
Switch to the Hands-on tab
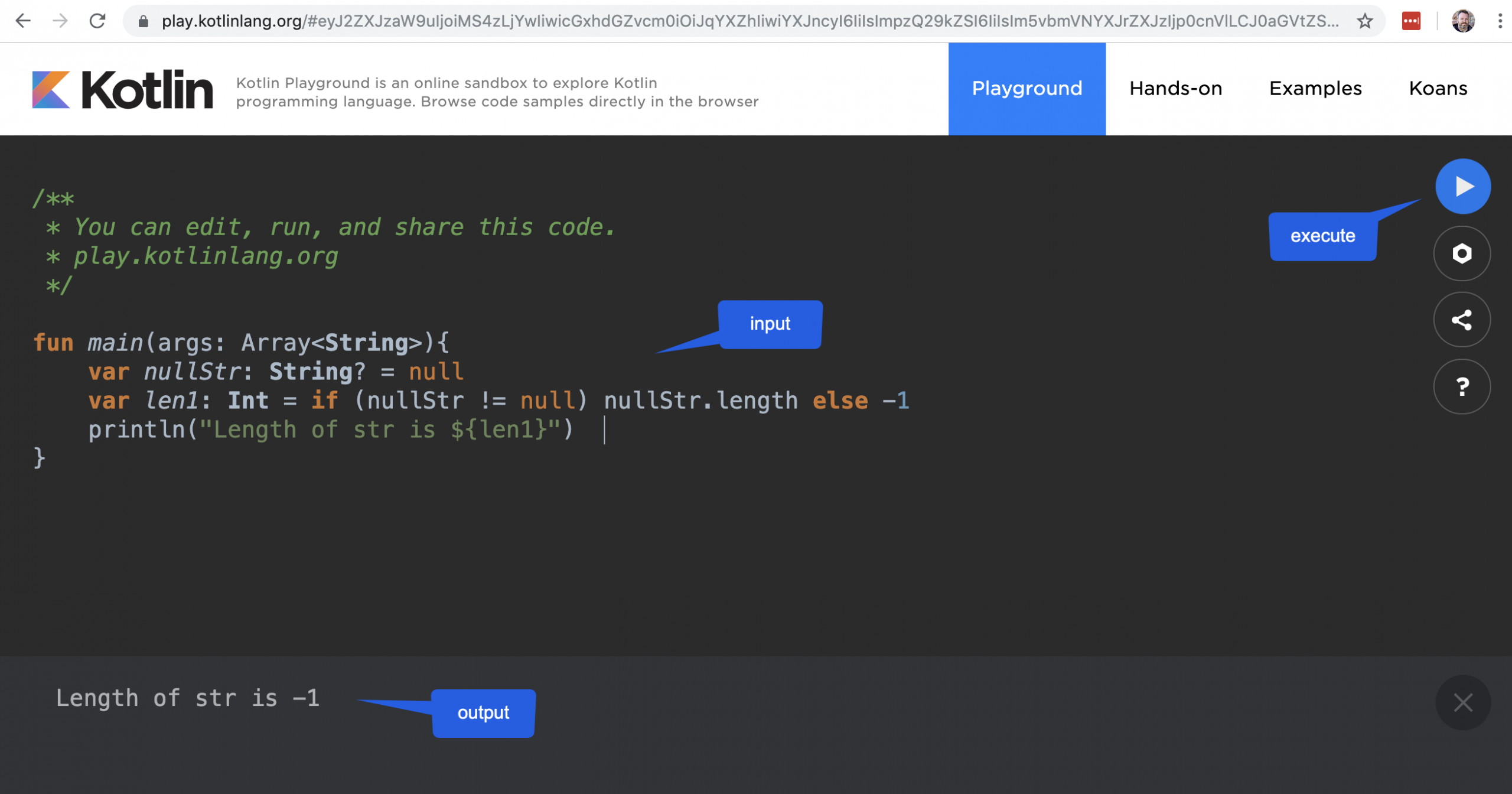tap(1175, 89)
